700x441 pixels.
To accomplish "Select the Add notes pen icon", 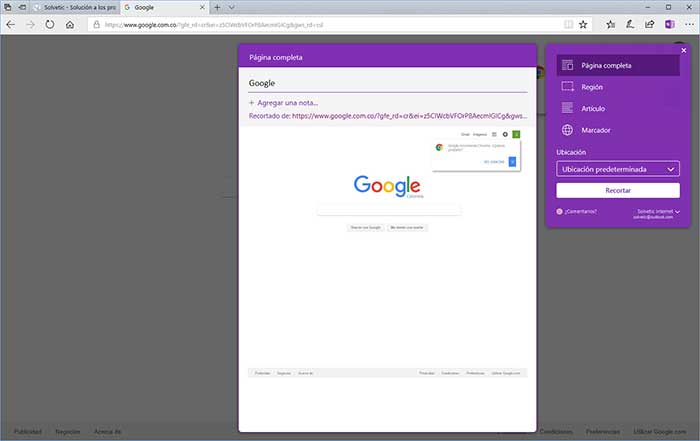I will [x=630, y=25].
